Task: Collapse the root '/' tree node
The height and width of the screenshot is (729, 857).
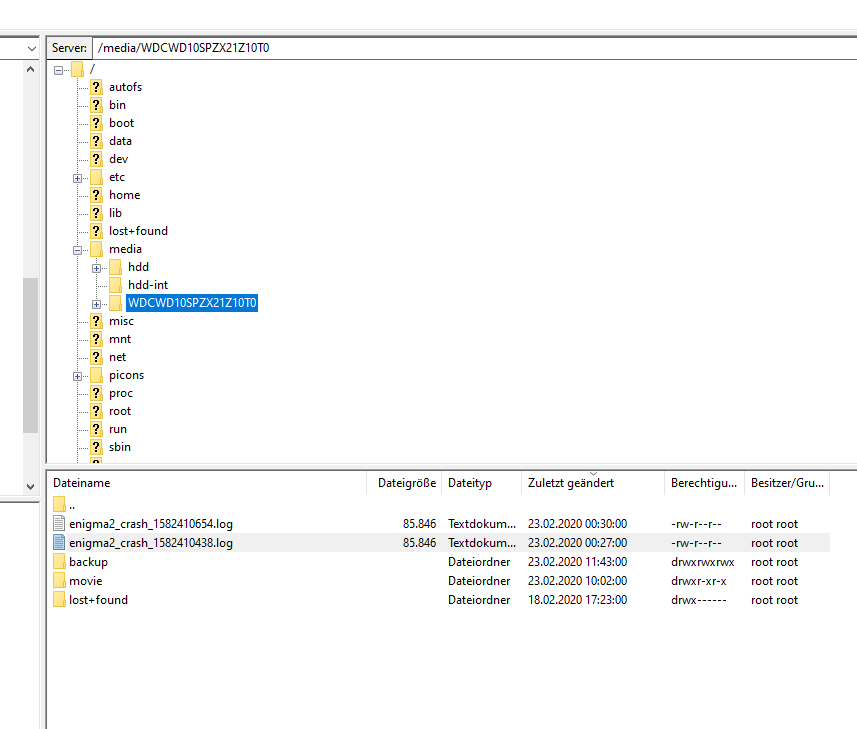Action: pos(59,69)
